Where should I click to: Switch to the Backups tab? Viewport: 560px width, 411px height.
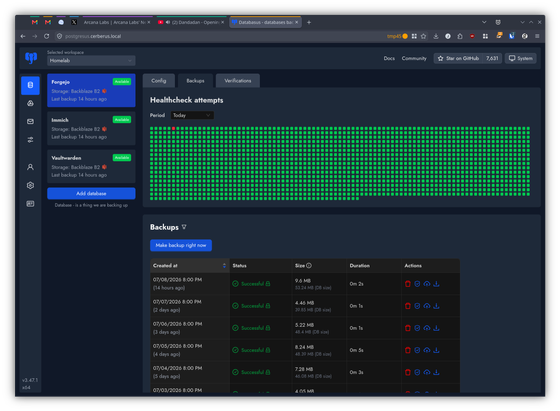195,81
